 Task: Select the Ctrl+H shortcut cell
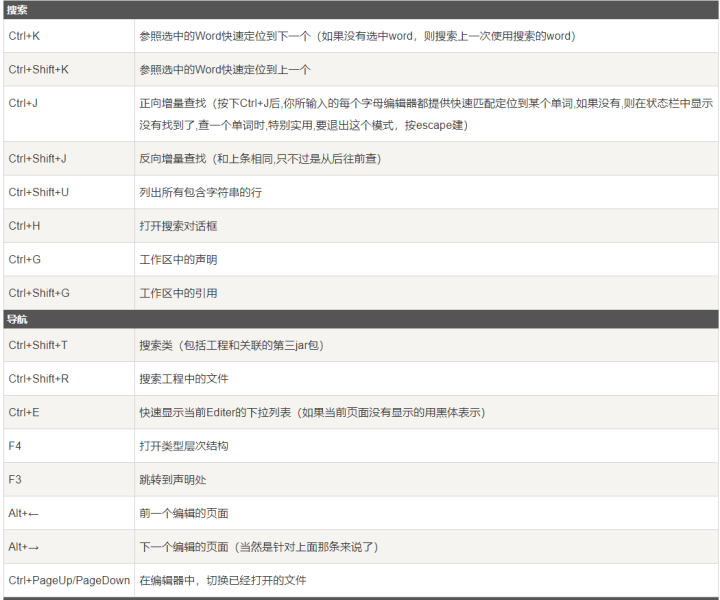click(69, 226)
